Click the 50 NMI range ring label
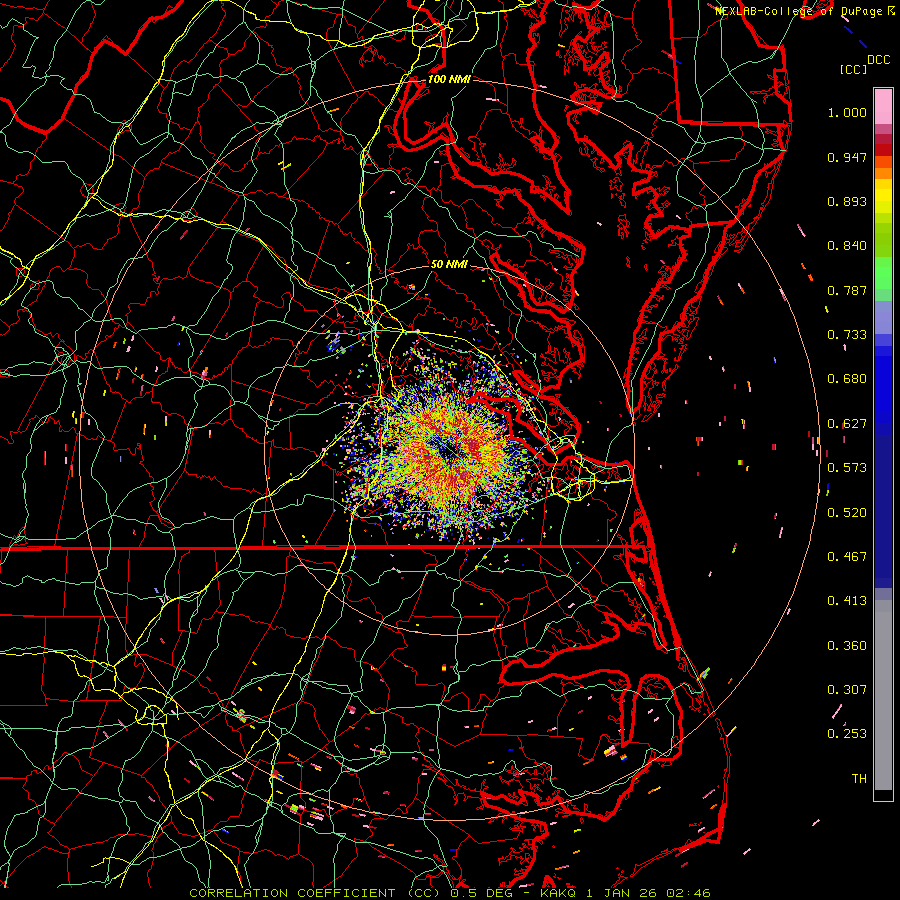 [449, 265]
